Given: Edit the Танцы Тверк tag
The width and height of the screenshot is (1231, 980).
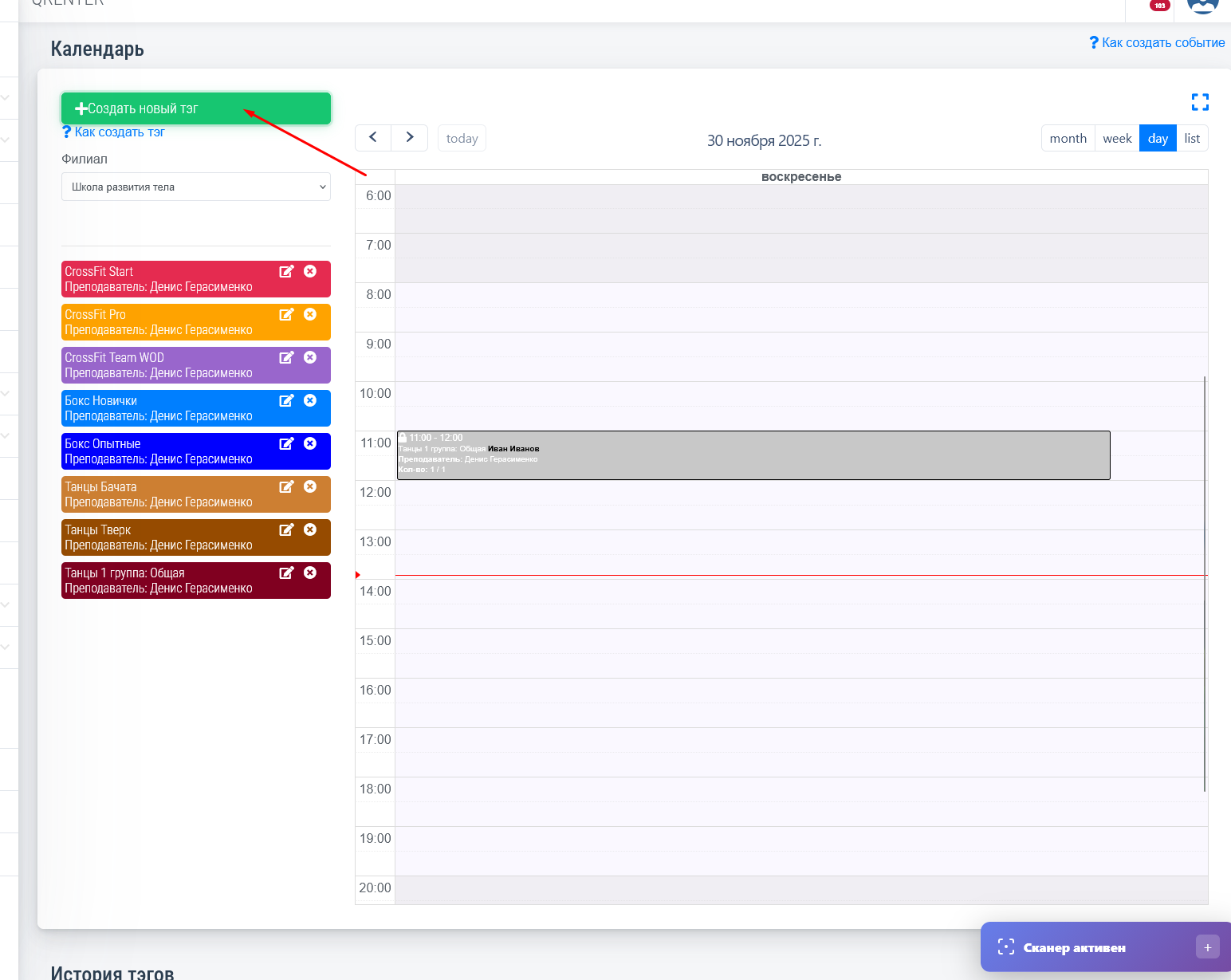Looking at the screenshot, I should [286, 529].
